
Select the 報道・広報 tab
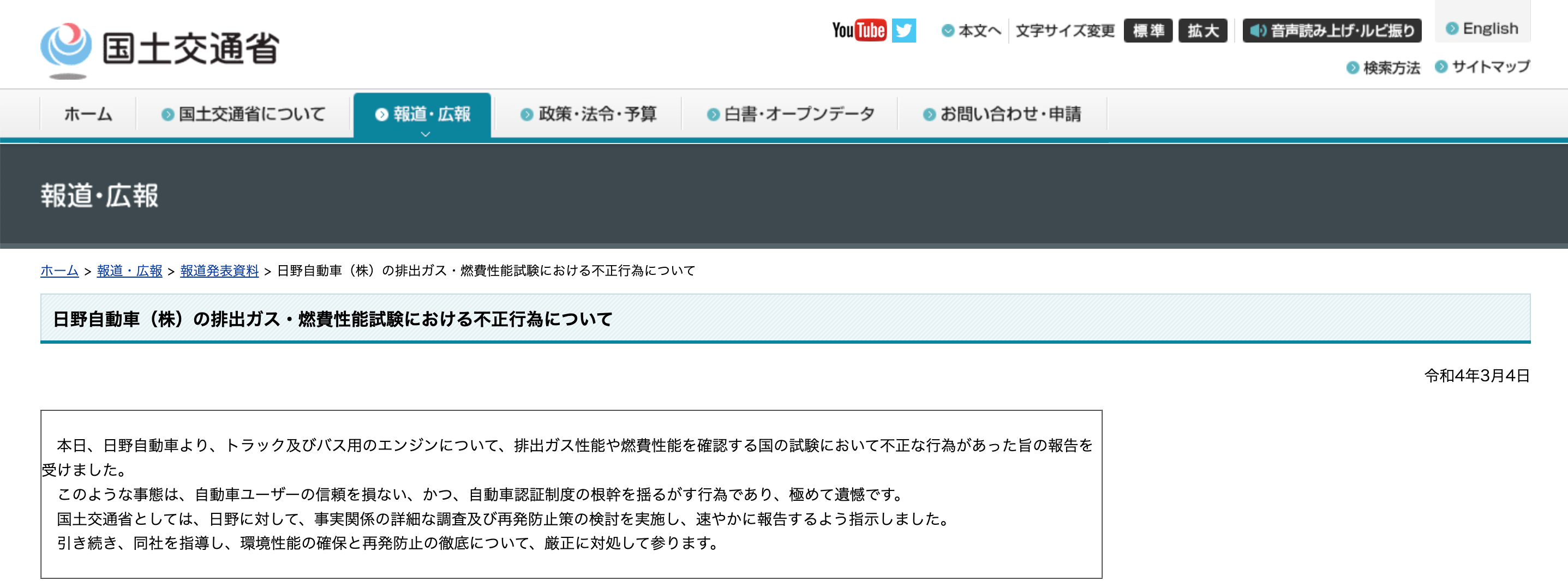(422, 114)
